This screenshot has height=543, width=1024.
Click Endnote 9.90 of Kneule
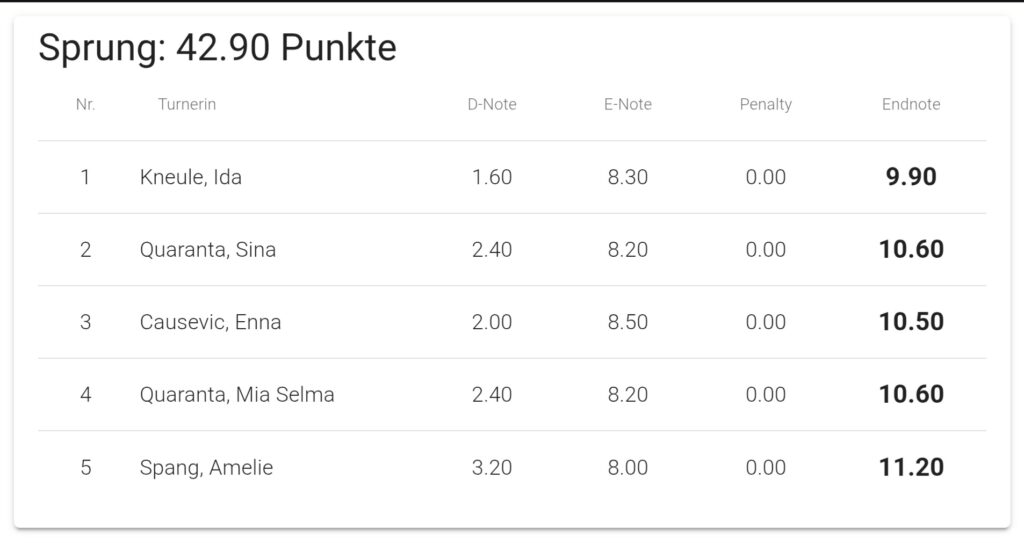click(x=911, y=177)
